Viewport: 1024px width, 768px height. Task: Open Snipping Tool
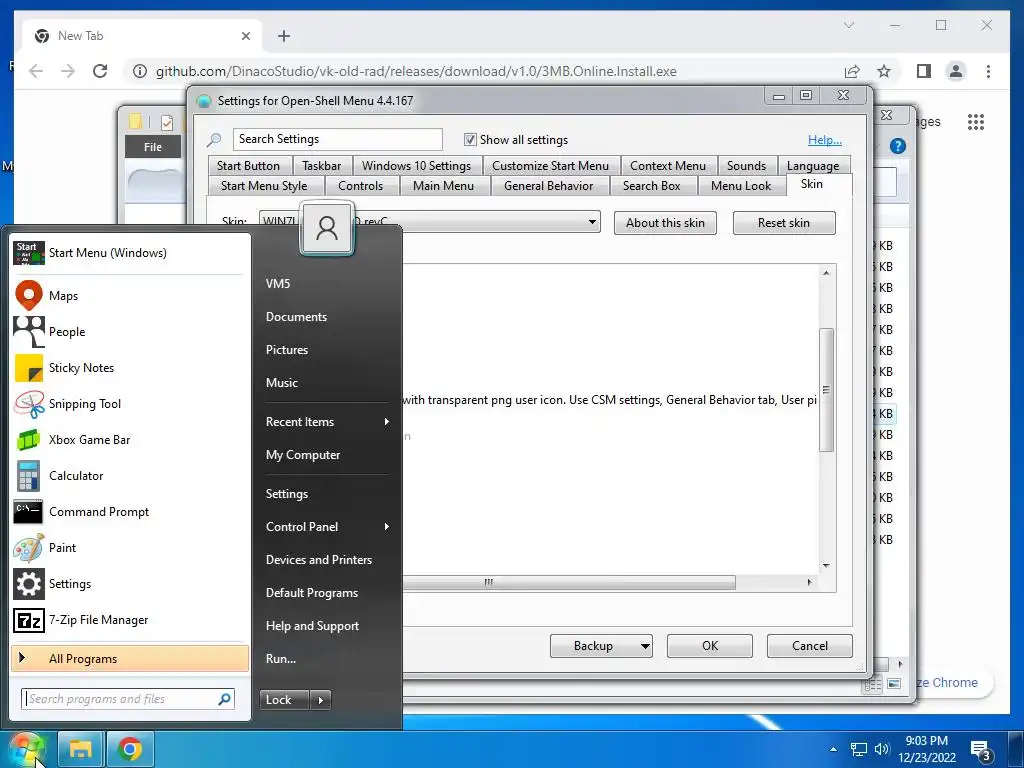(130, 404)
